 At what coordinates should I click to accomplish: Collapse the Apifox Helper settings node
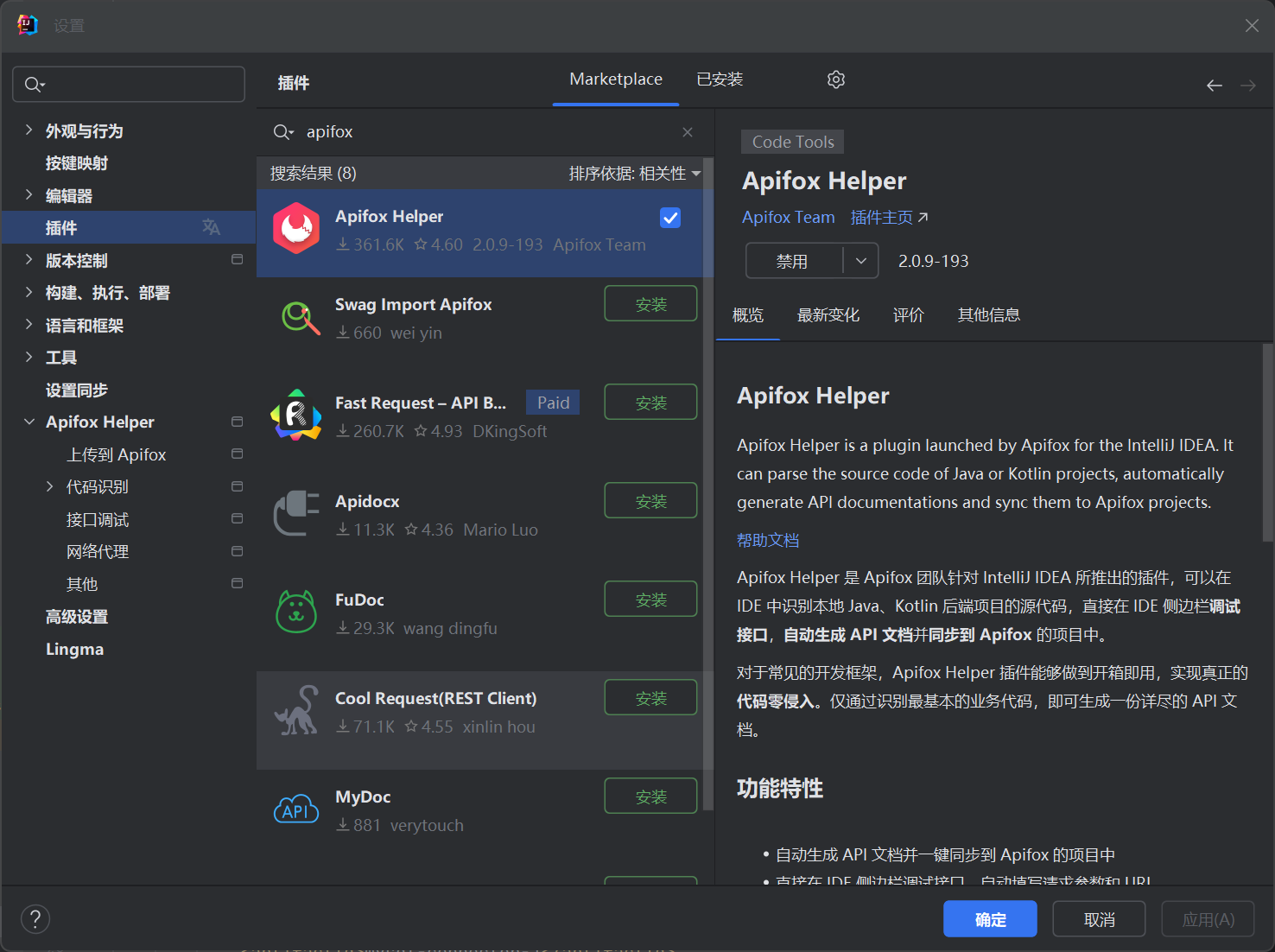29,422
